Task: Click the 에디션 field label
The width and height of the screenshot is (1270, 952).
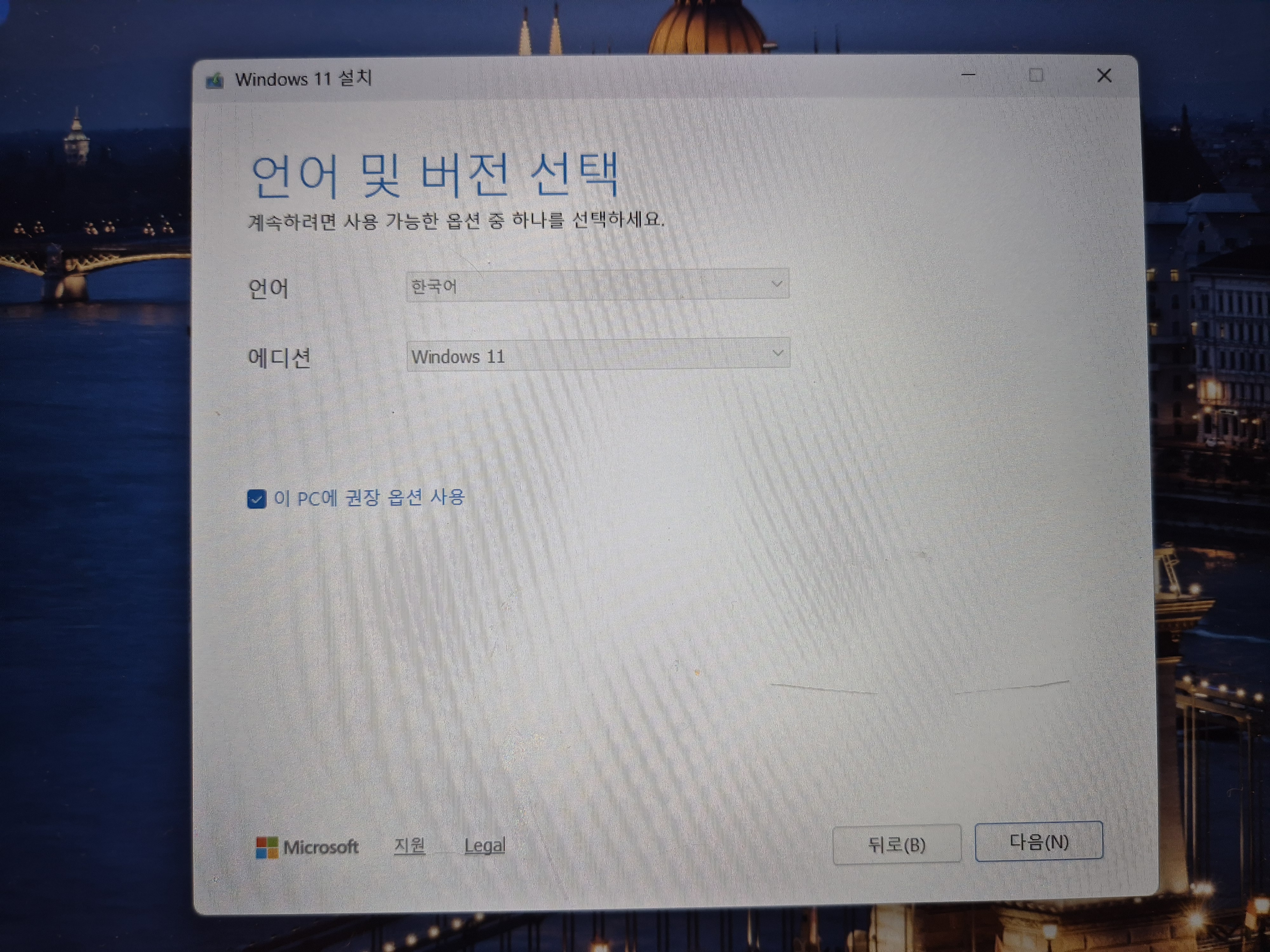Action: click(279, 358)
